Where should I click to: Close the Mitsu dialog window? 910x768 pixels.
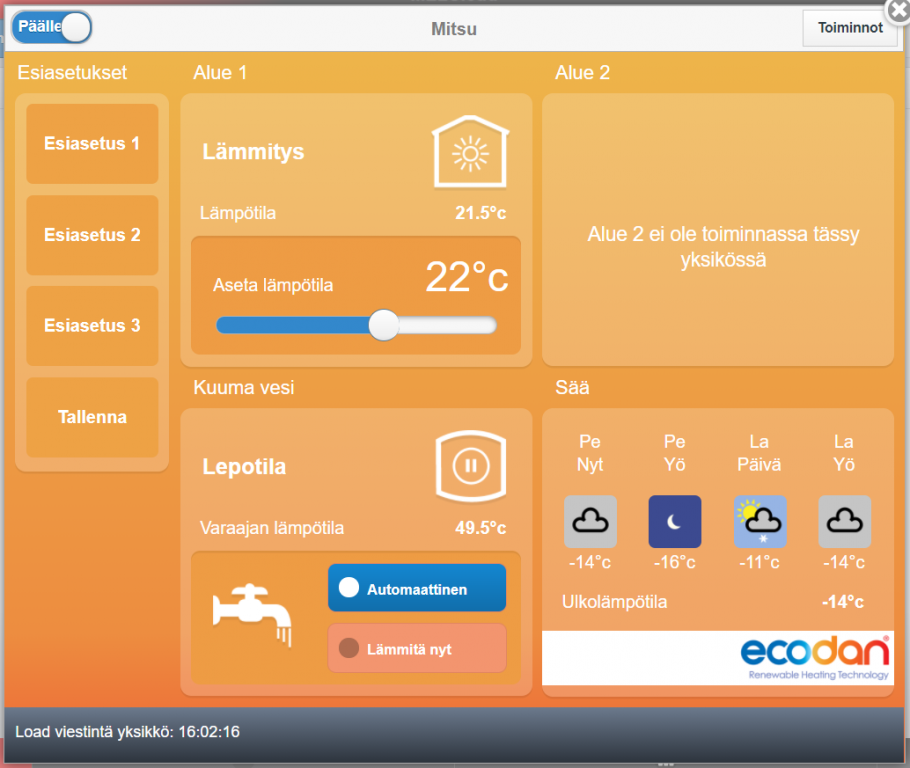point(897,9)
